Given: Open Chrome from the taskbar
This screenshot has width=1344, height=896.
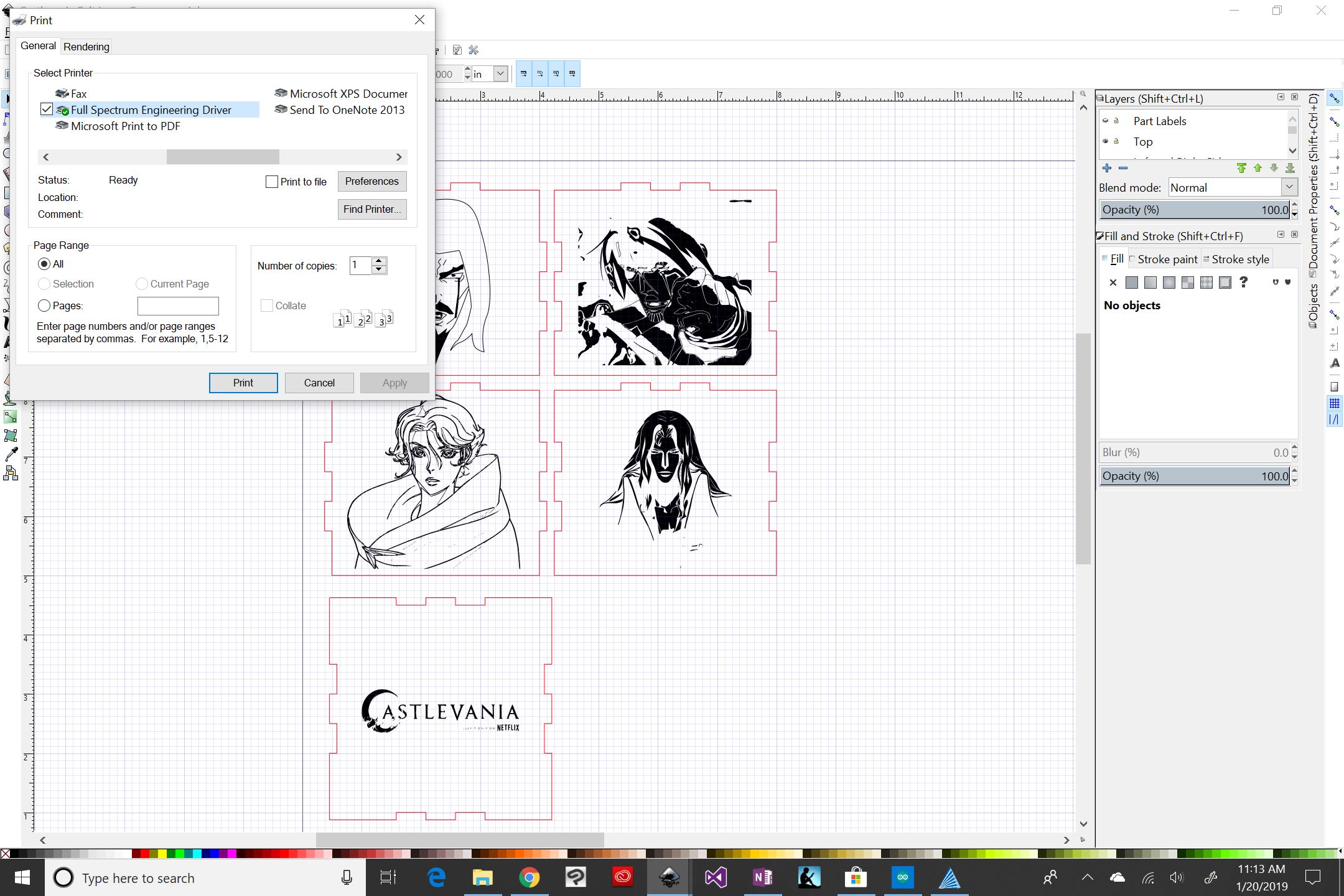Looking at the screenshot, I should pyautogui.click(x=530, y=877).
